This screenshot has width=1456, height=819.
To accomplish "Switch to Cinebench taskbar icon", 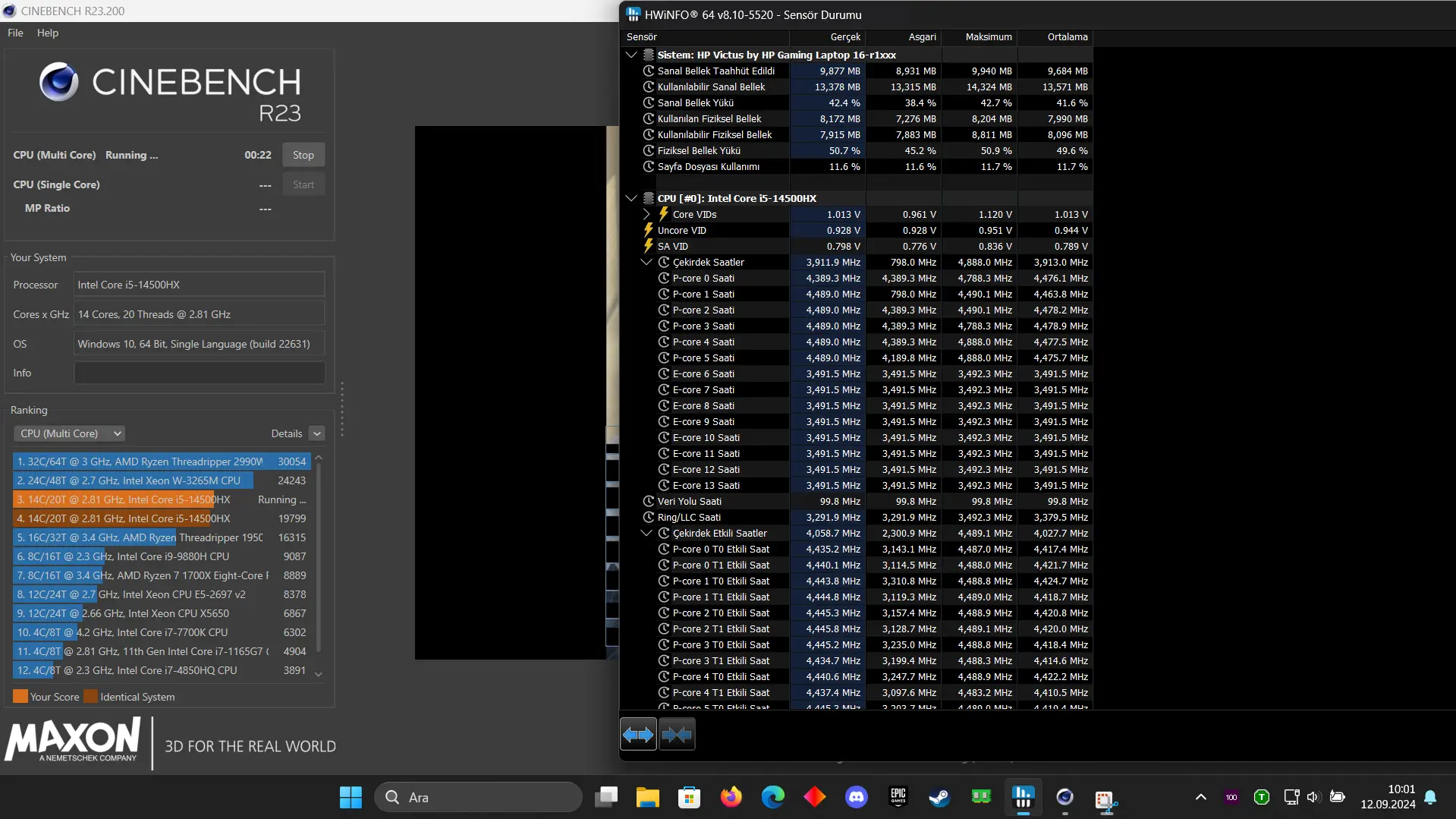I will click(x=1064, y=797).
